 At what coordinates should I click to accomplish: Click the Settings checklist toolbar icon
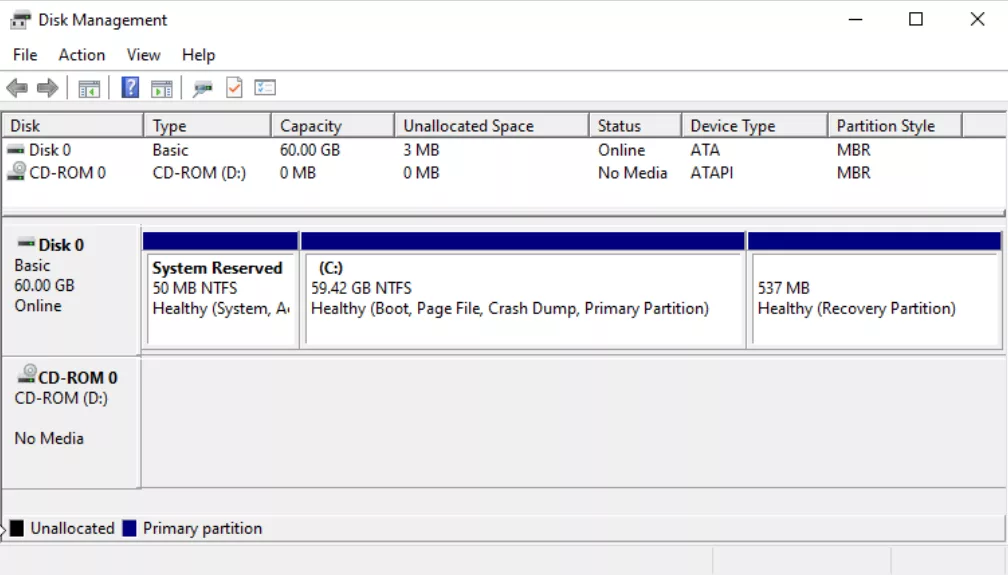tap(265, 87)
